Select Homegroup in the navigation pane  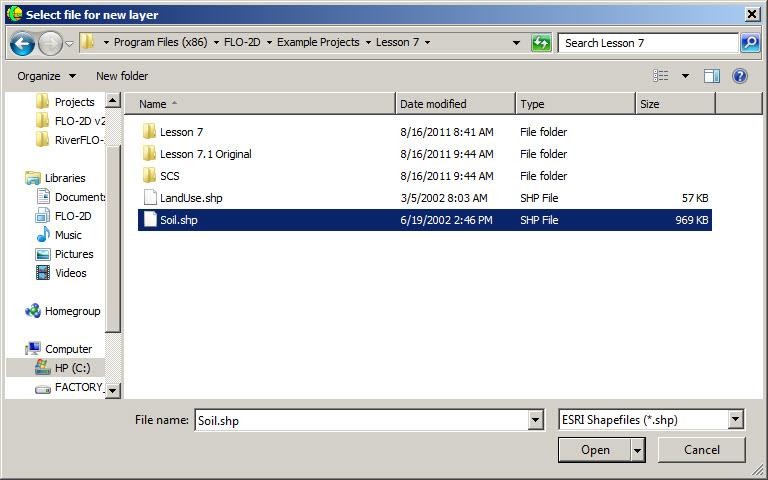click(72, 311)
